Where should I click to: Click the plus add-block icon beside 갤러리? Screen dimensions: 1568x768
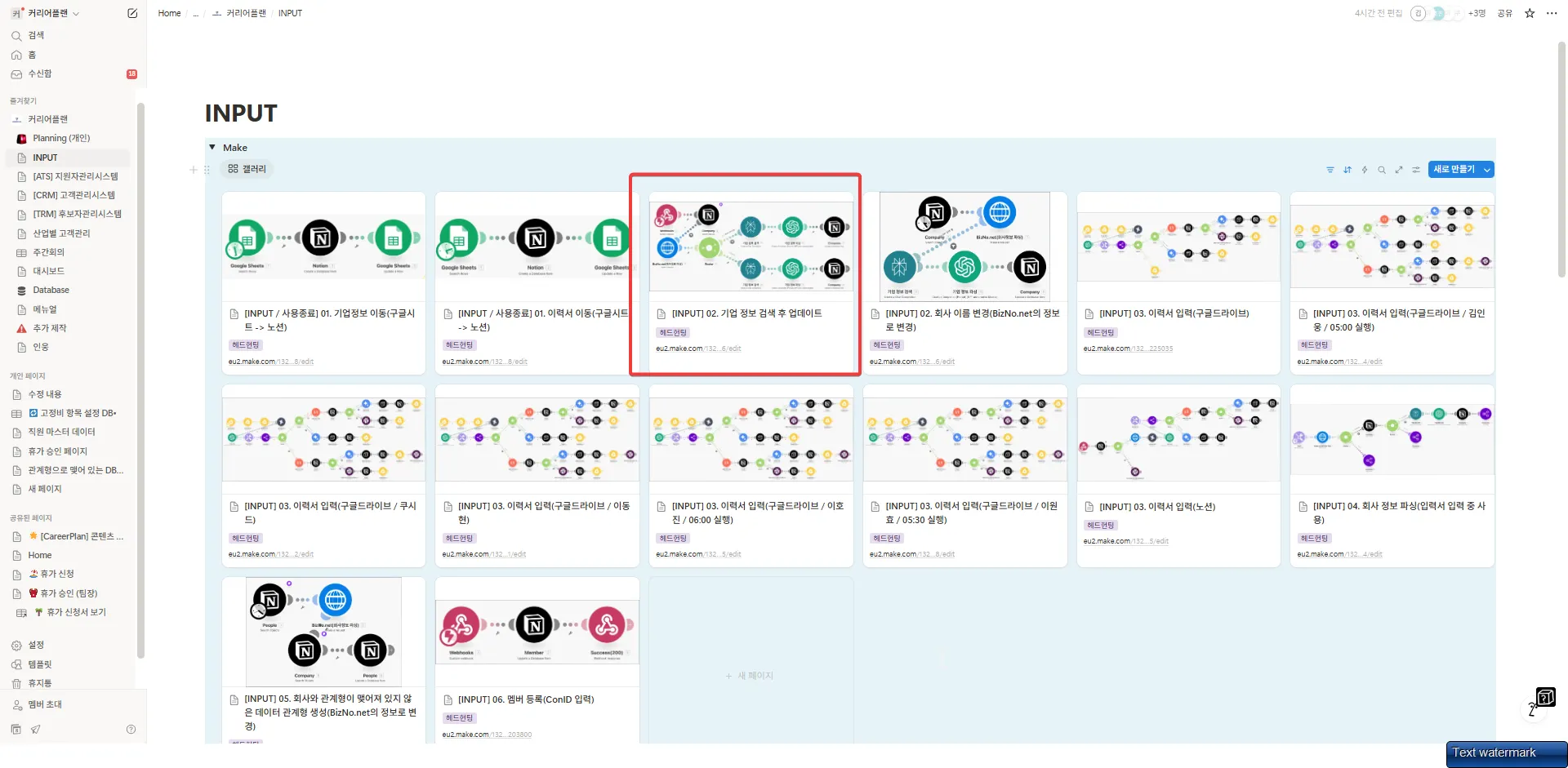click(x=194, y=170)
